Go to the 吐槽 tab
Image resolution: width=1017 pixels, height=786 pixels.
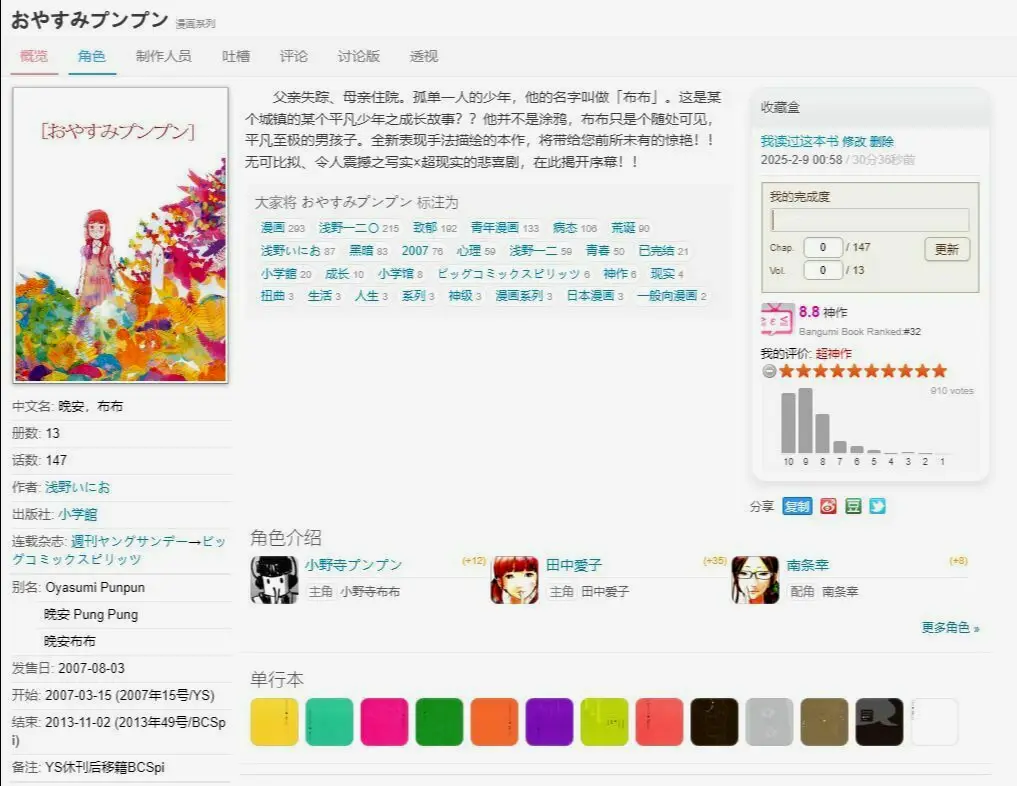(x=236, y=56)
